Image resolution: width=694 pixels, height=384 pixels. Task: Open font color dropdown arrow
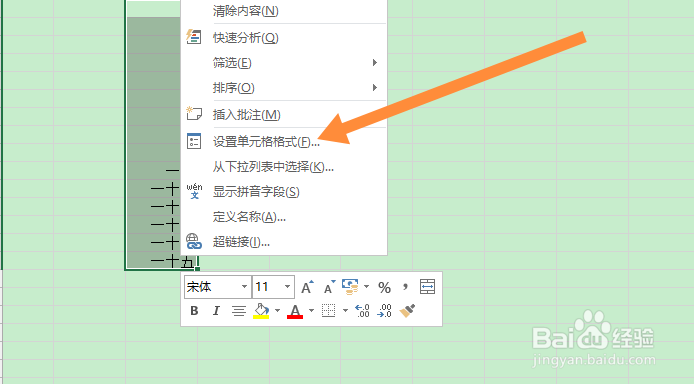[x=312, y=311]
